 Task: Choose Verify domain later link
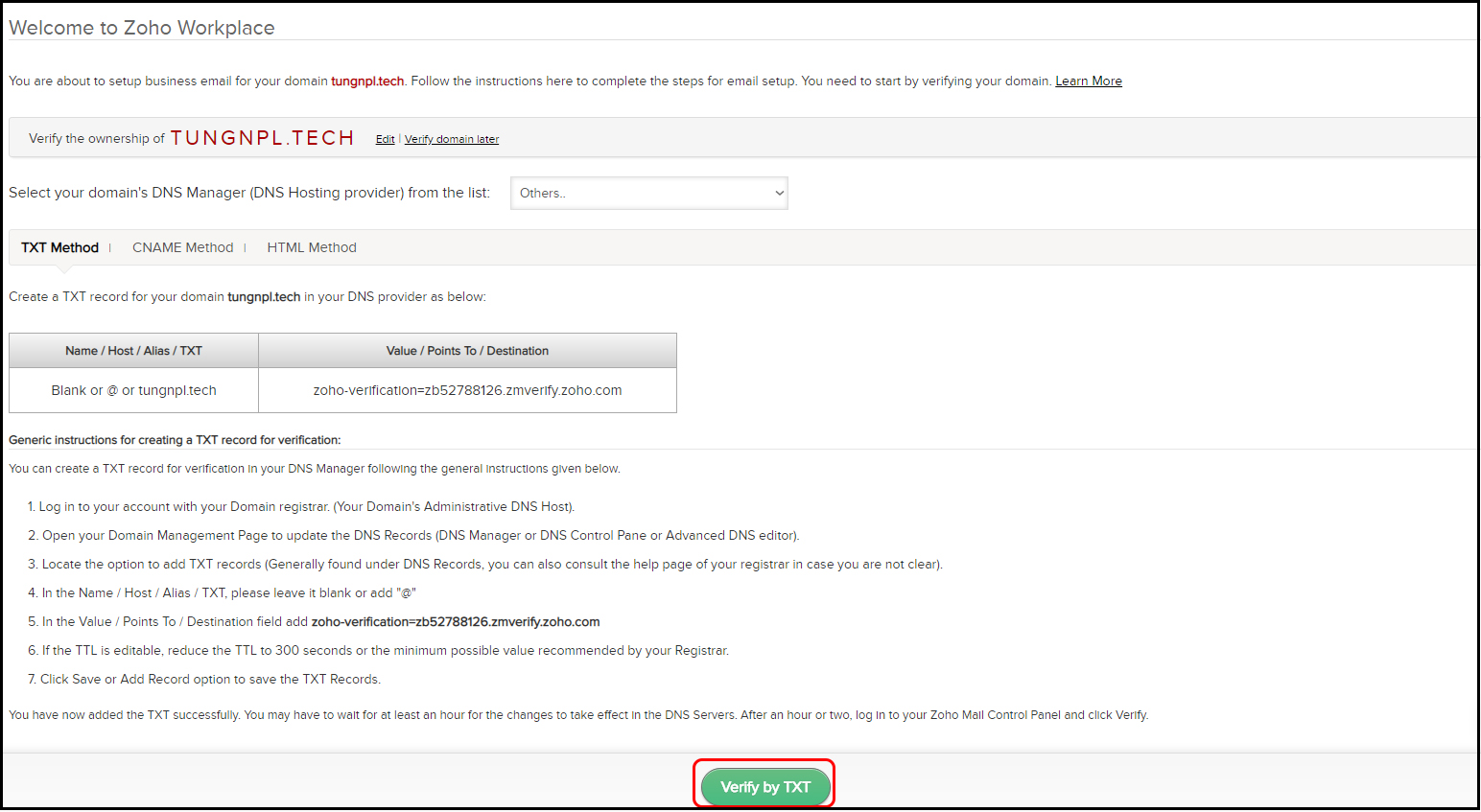pos(452,139)
